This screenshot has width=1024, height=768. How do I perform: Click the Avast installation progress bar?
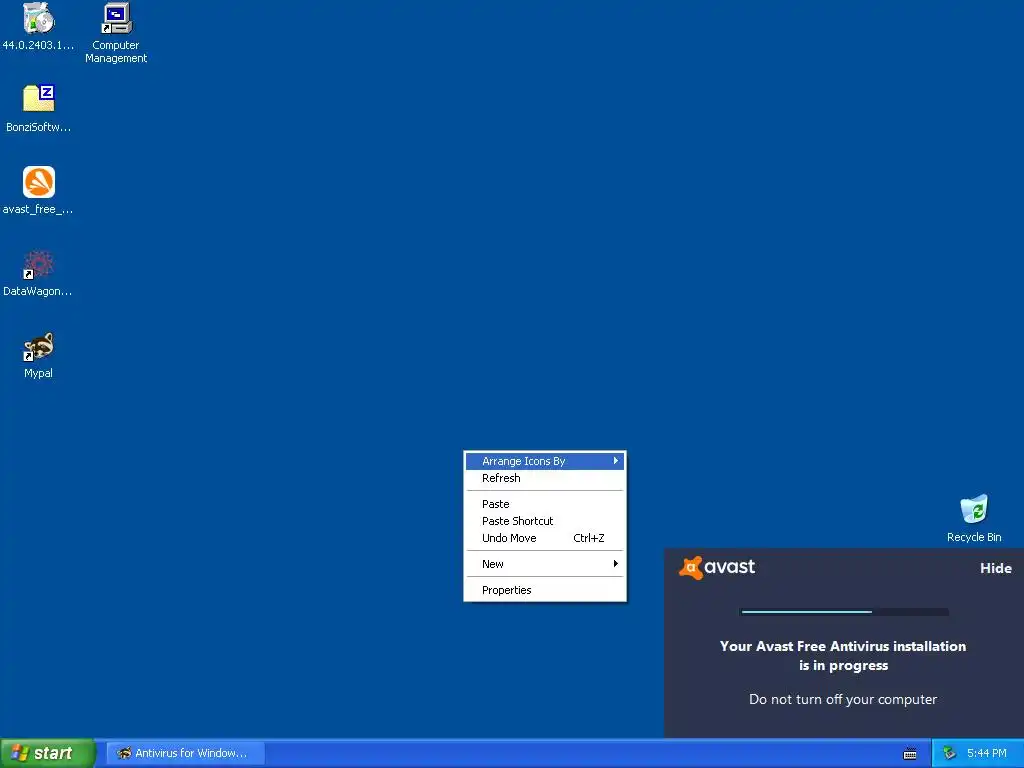(844, 612)
